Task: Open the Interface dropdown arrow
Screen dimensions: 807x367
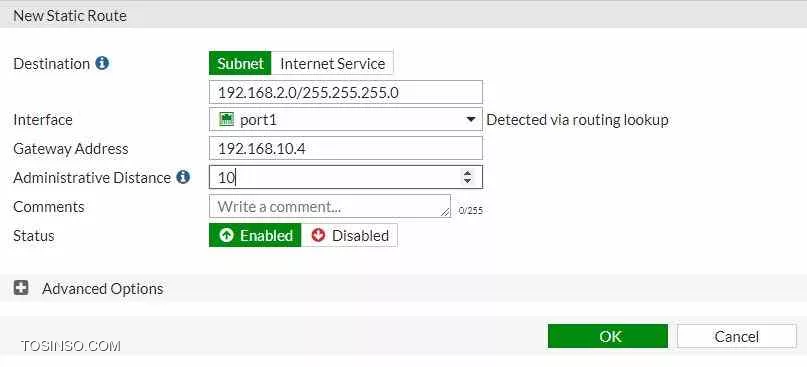Action: [x=470, y=120]
